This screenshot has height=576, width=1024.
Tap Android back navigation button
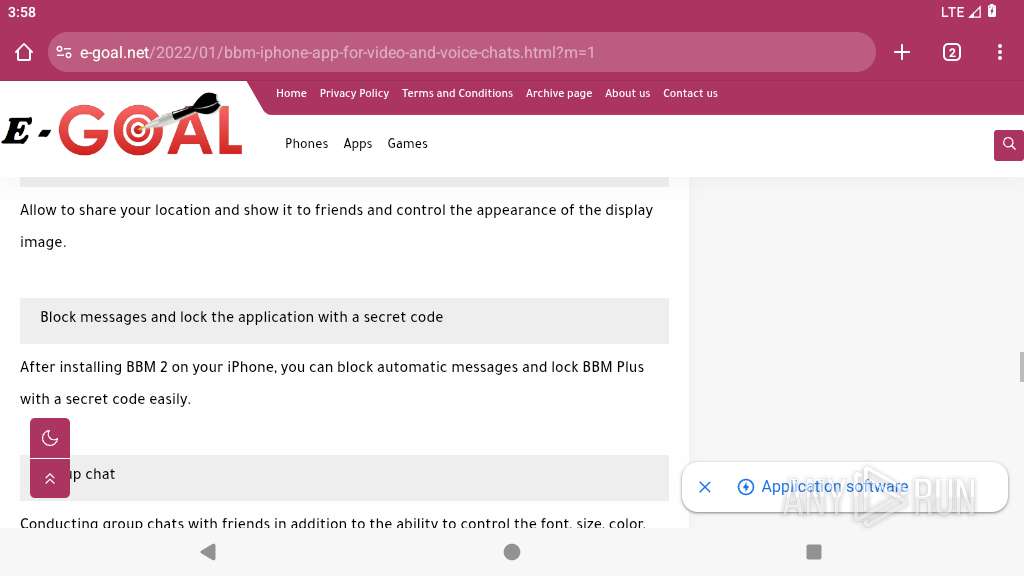pyautogui.click(x=208, y=552)
